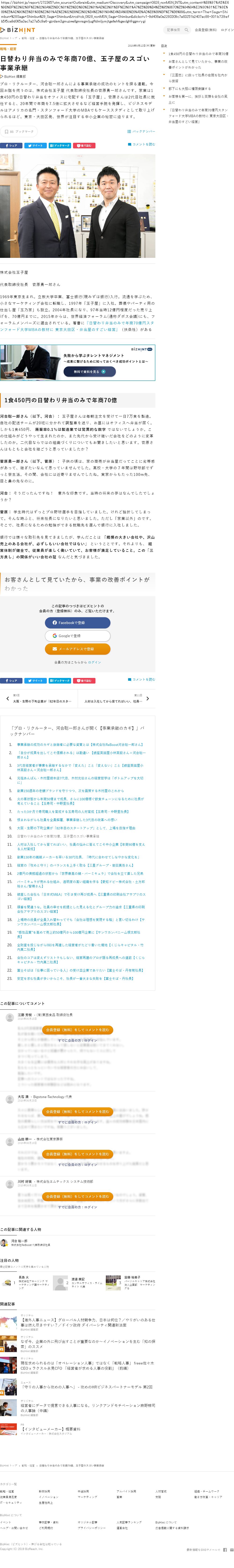
Task: Tweet article using top ツイート button
Action: (x=35, y=146)
